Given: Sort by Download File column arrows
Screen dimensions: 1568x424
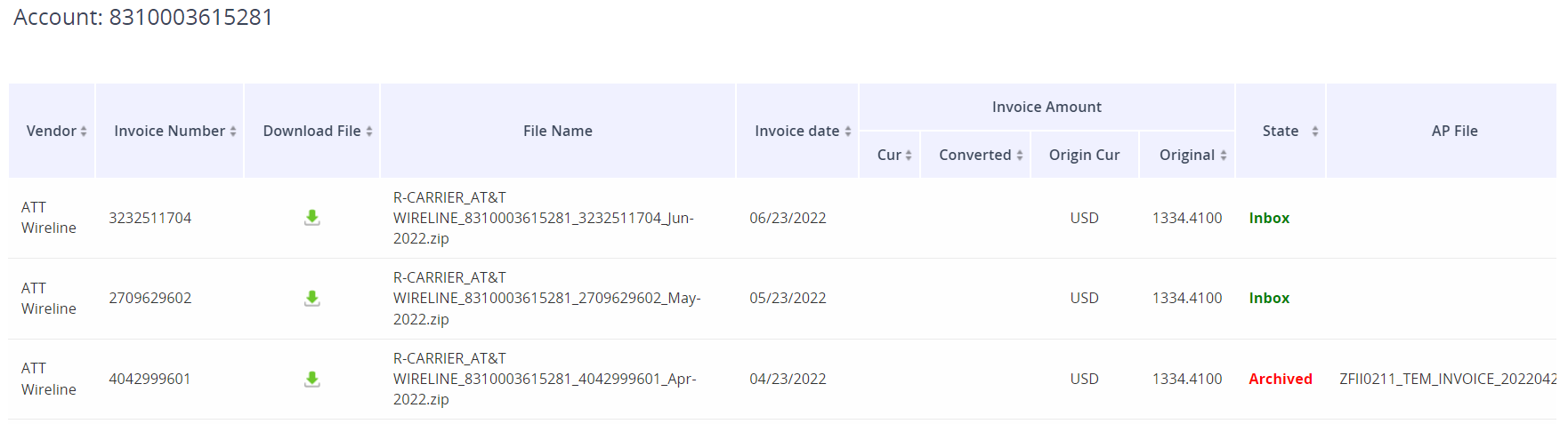Looking at the screenshot, I should [x=369, y=132].
